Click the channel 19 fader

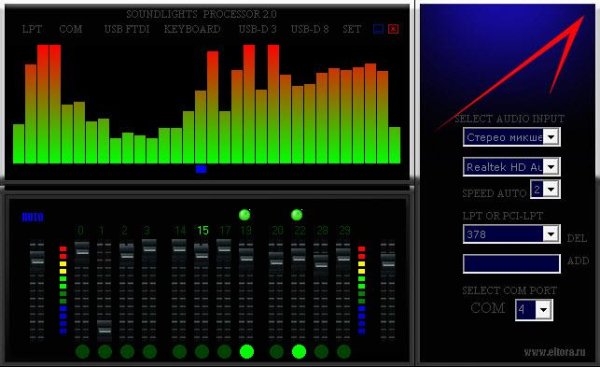point(246,258)
